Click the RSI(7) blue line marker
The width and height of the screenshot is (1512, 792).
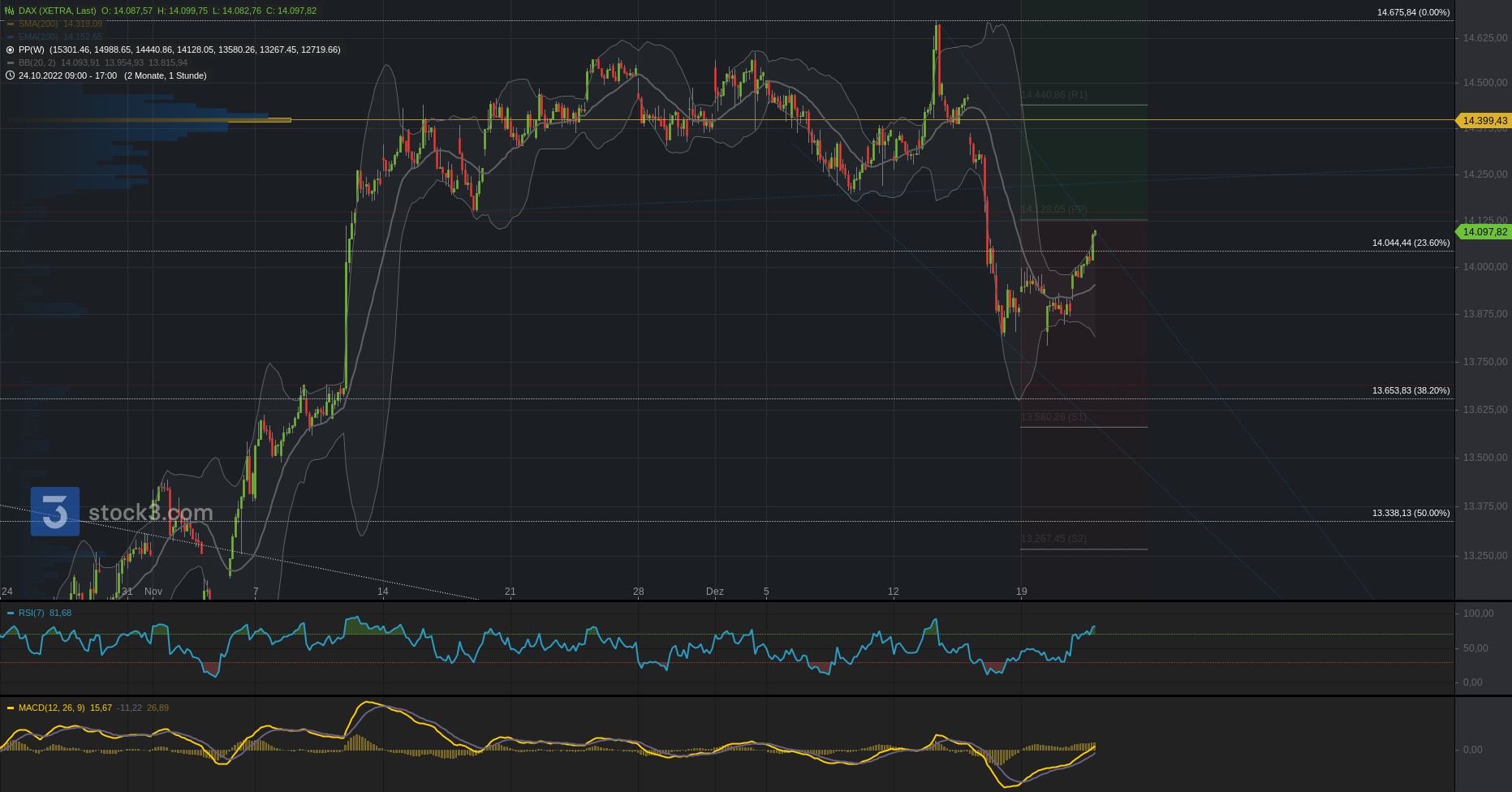[x=11, y=613]
